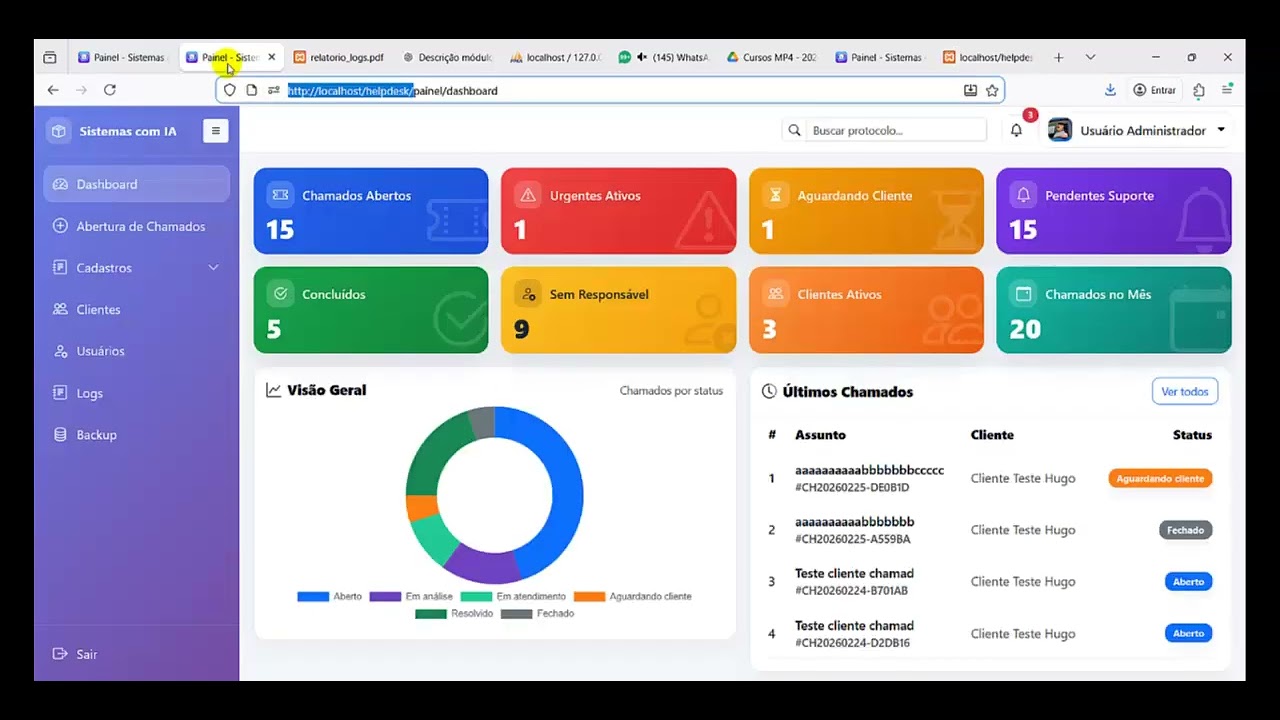This screenshot has height=720, width=1280.
Task: Toggle Aberto legend in the chart
Action: click(330, 596)
